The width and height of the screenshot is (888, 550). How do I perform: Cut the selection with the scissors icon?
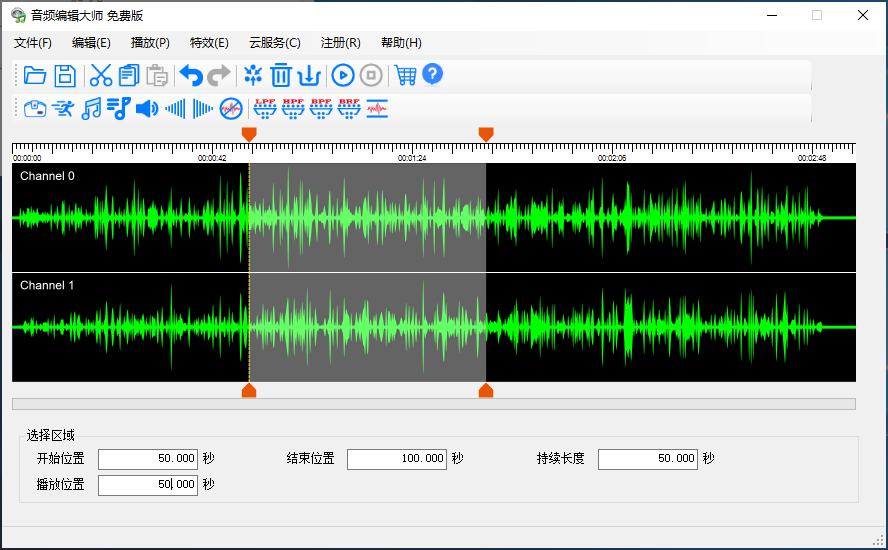click(101, 75)
